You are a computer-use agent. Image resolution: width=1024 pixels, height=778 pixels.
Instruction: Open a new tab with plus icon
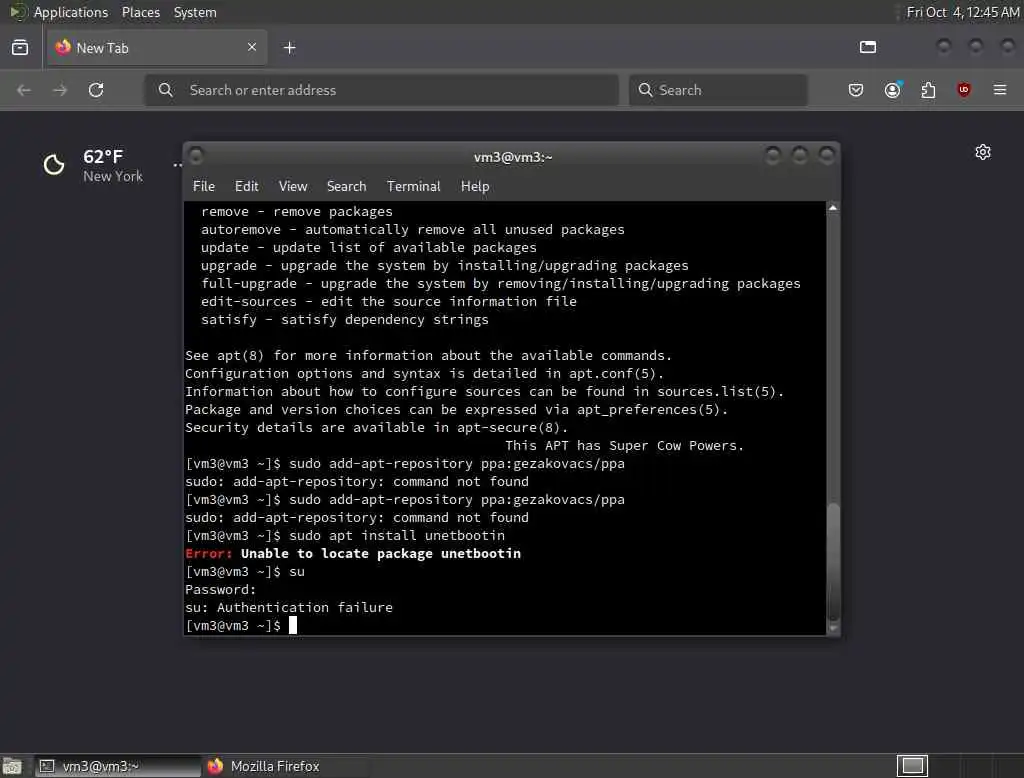coord(290,48)
